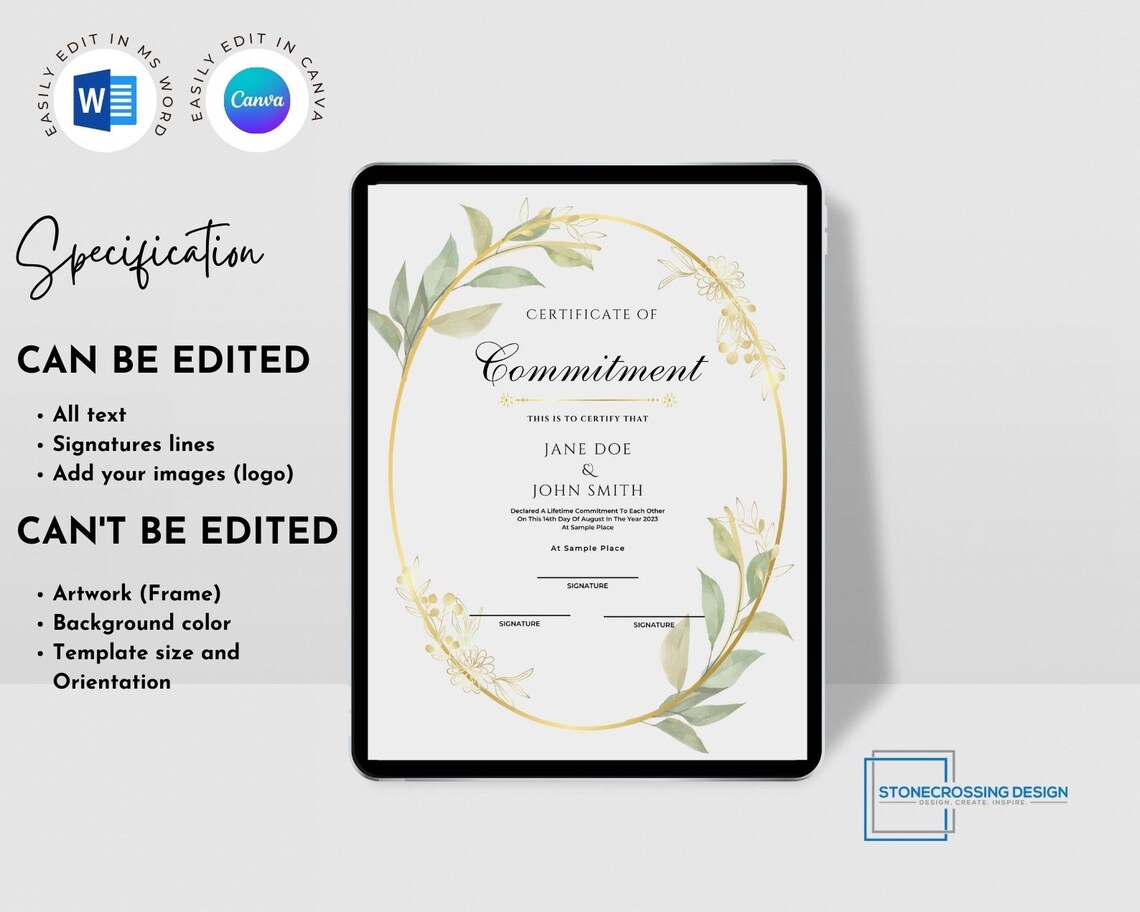Collapse the 'Specification' heading

coord(138,251)
